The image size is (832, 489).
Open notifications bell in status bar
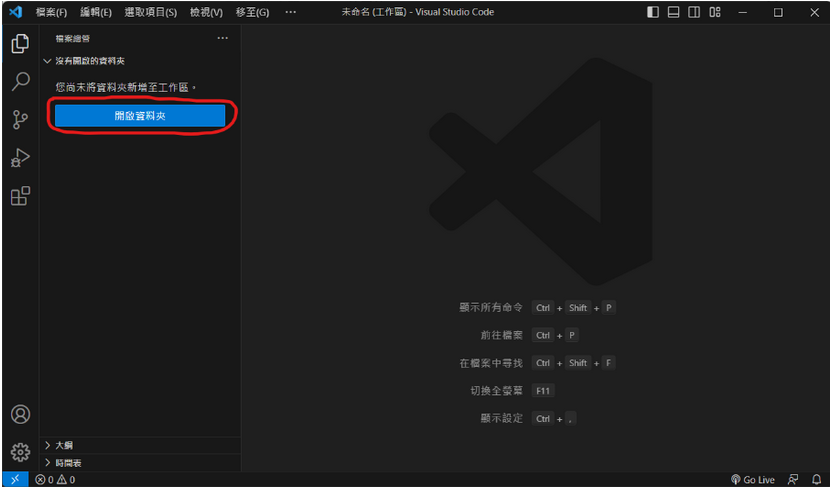click(817, 479)
